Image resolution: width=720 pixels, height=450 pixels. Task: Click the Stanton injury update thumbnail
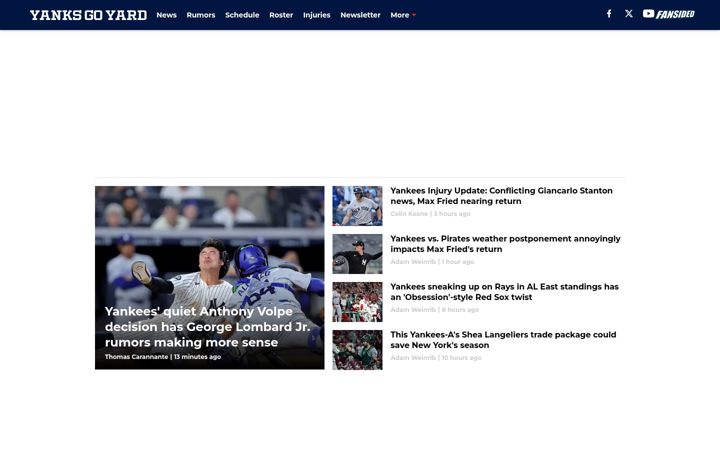pyautogui.click(x=357, y=206)
